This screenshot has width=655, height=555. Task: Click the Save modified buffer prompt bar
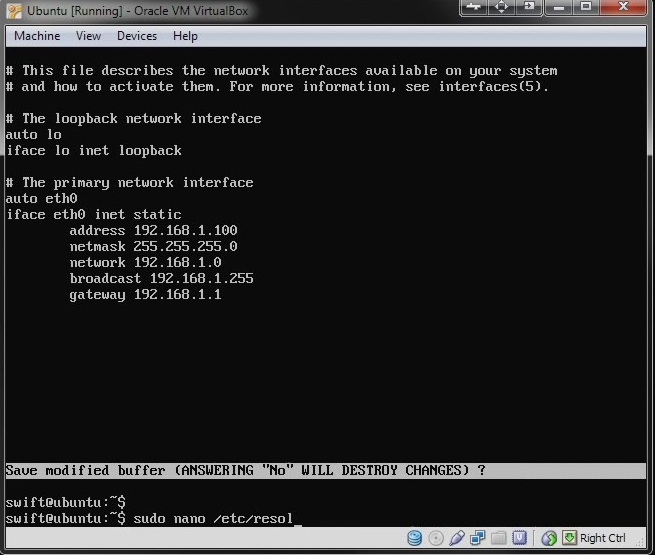point(325,471)
